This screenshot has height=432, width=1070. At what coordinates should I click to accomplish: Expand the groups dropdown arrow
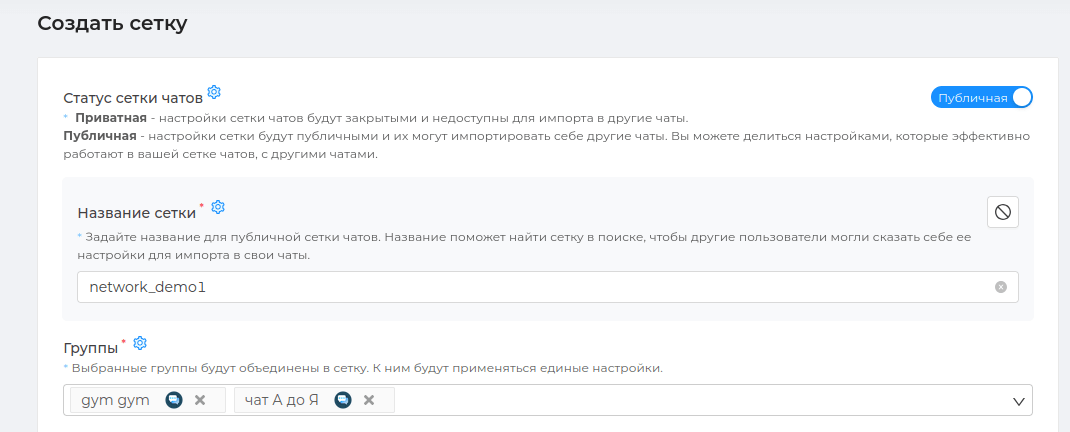tap(1019, 401)
